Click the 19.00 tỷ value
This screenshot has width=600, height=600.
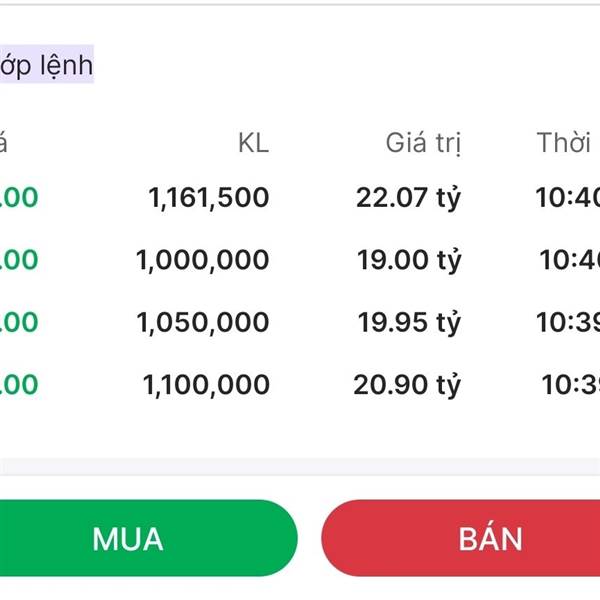(408, 260)
